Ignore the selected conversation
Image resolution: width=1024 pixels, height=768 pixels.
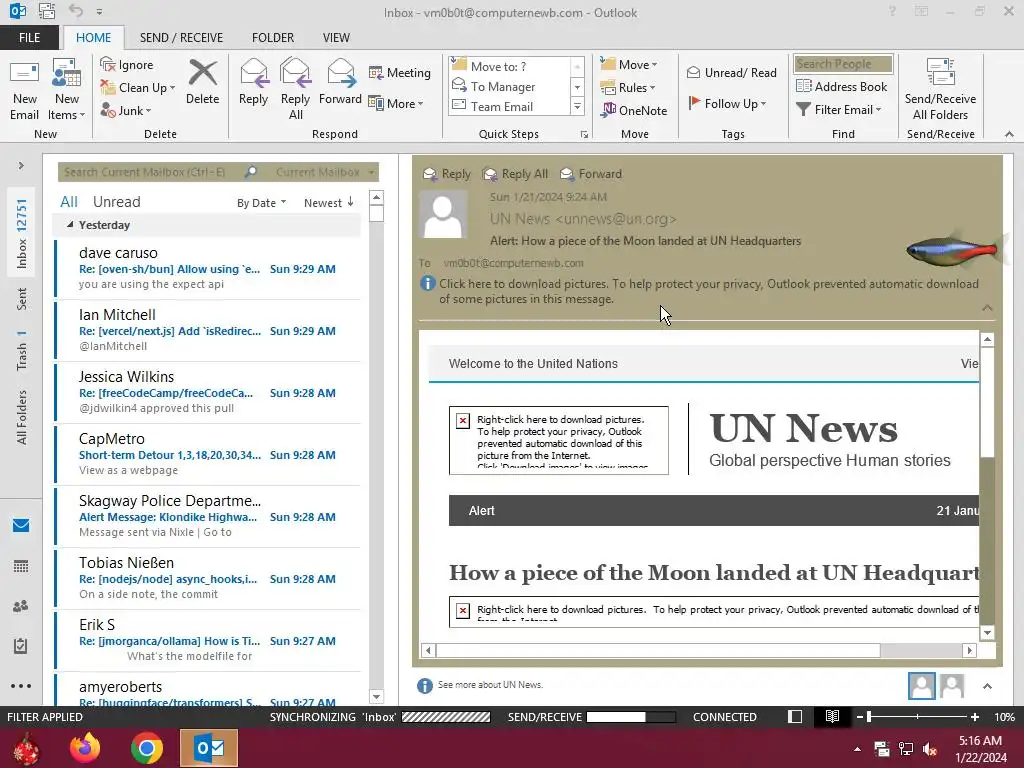pos(127,65)
